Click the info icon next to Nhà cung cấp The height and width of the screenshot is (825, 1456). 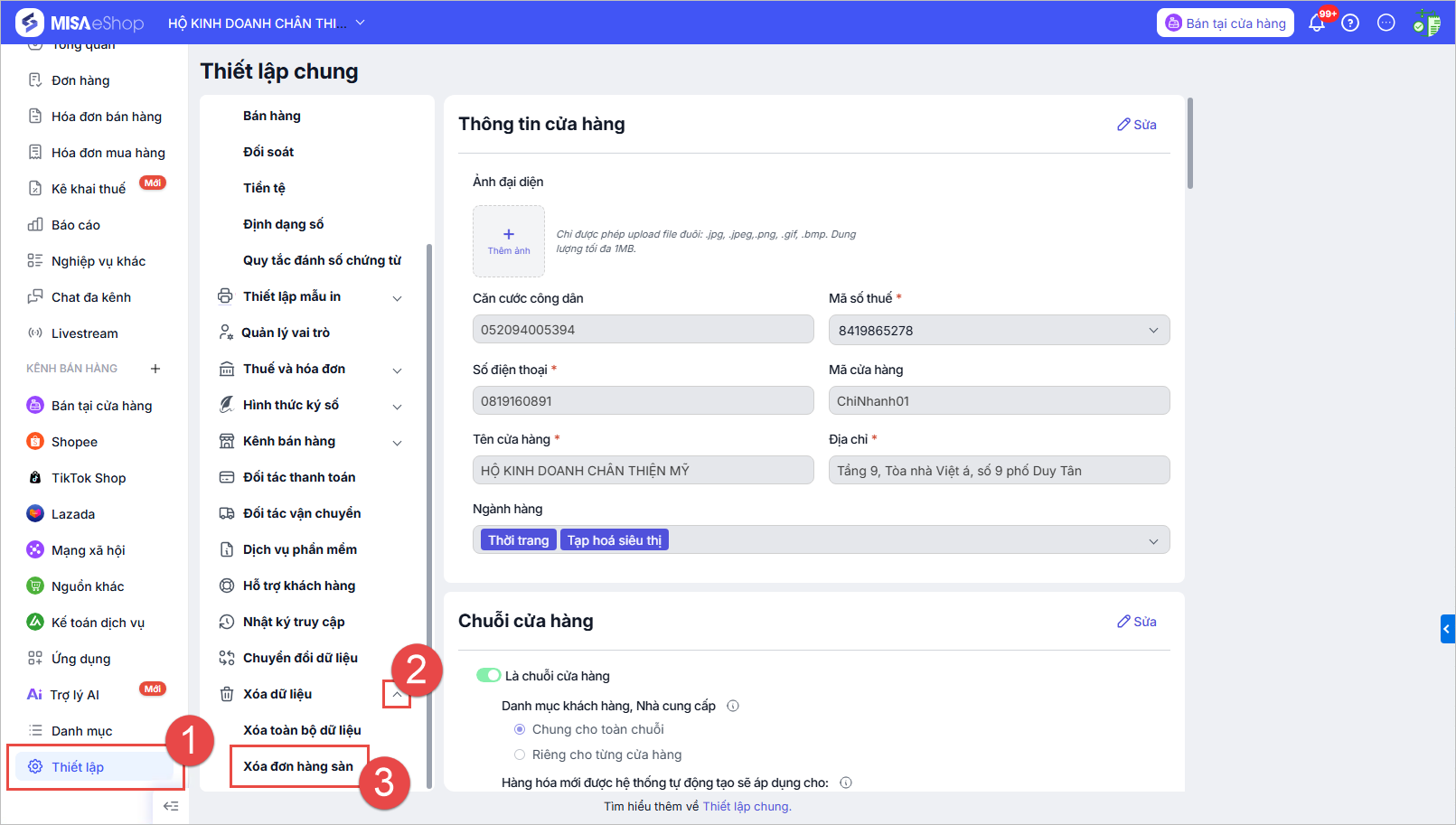coord(733,706)
